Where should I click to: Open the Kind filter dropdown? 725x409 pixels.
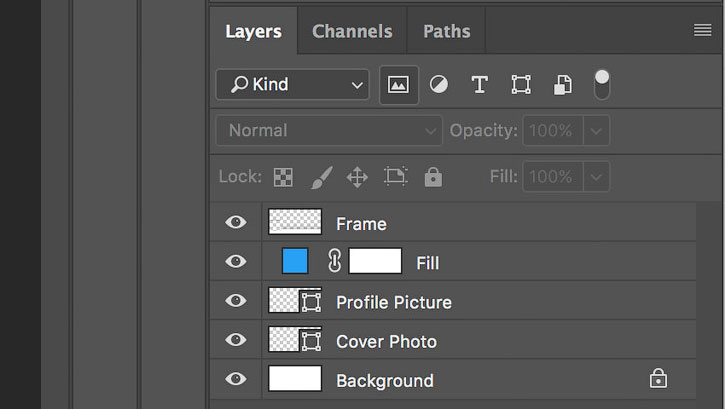click(293, 85)
